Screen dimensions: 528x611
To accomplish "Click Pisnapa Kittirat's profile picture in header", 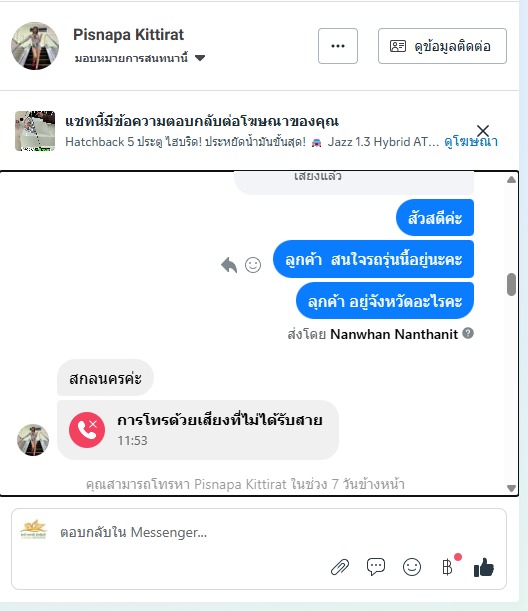I will coord(35,46).
